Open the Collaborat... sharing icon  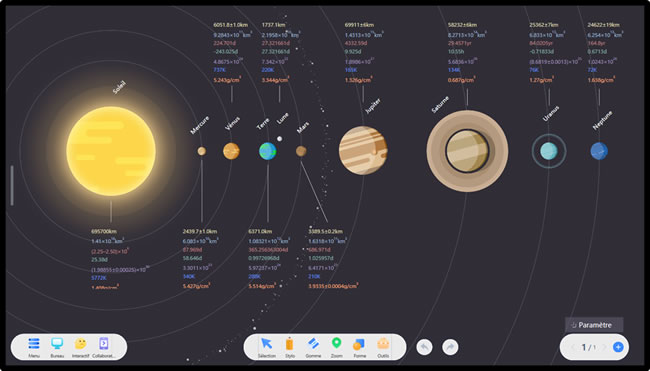click(104, 344)
